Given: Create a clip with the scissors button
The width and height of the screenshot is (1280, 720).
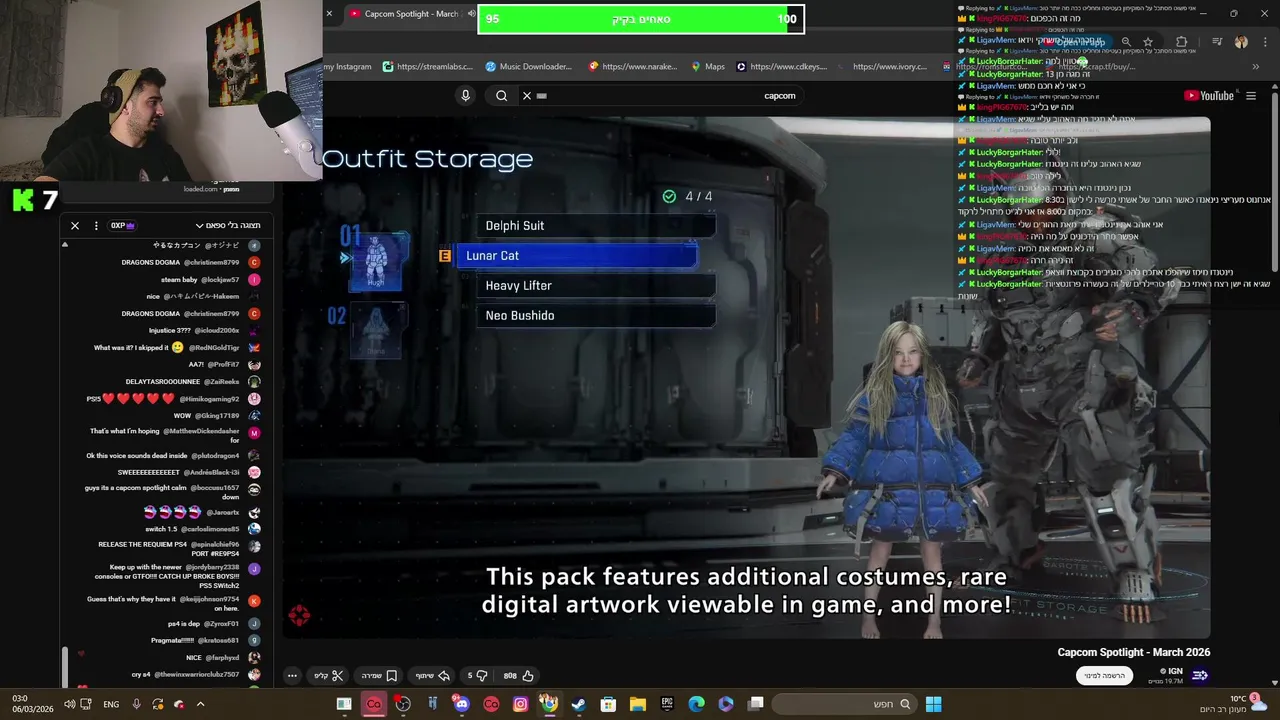Looking at the screenshot, I should tap(329, 676).
